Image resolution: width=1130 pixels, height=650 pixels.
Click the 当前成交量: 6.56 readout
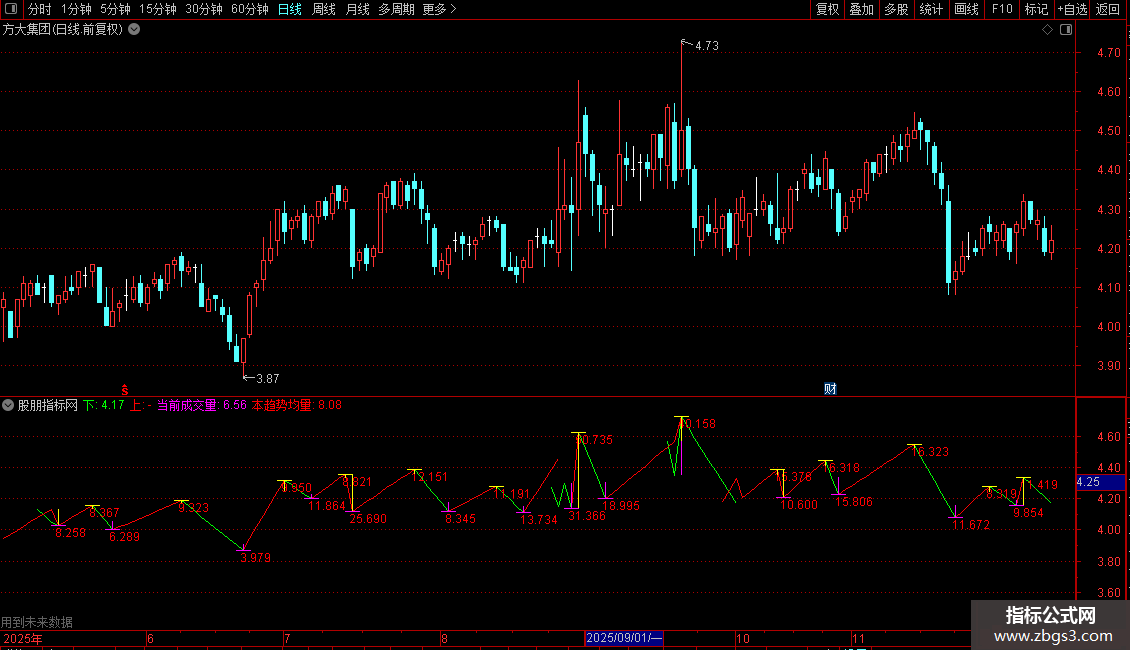click(x=202, y=405)
